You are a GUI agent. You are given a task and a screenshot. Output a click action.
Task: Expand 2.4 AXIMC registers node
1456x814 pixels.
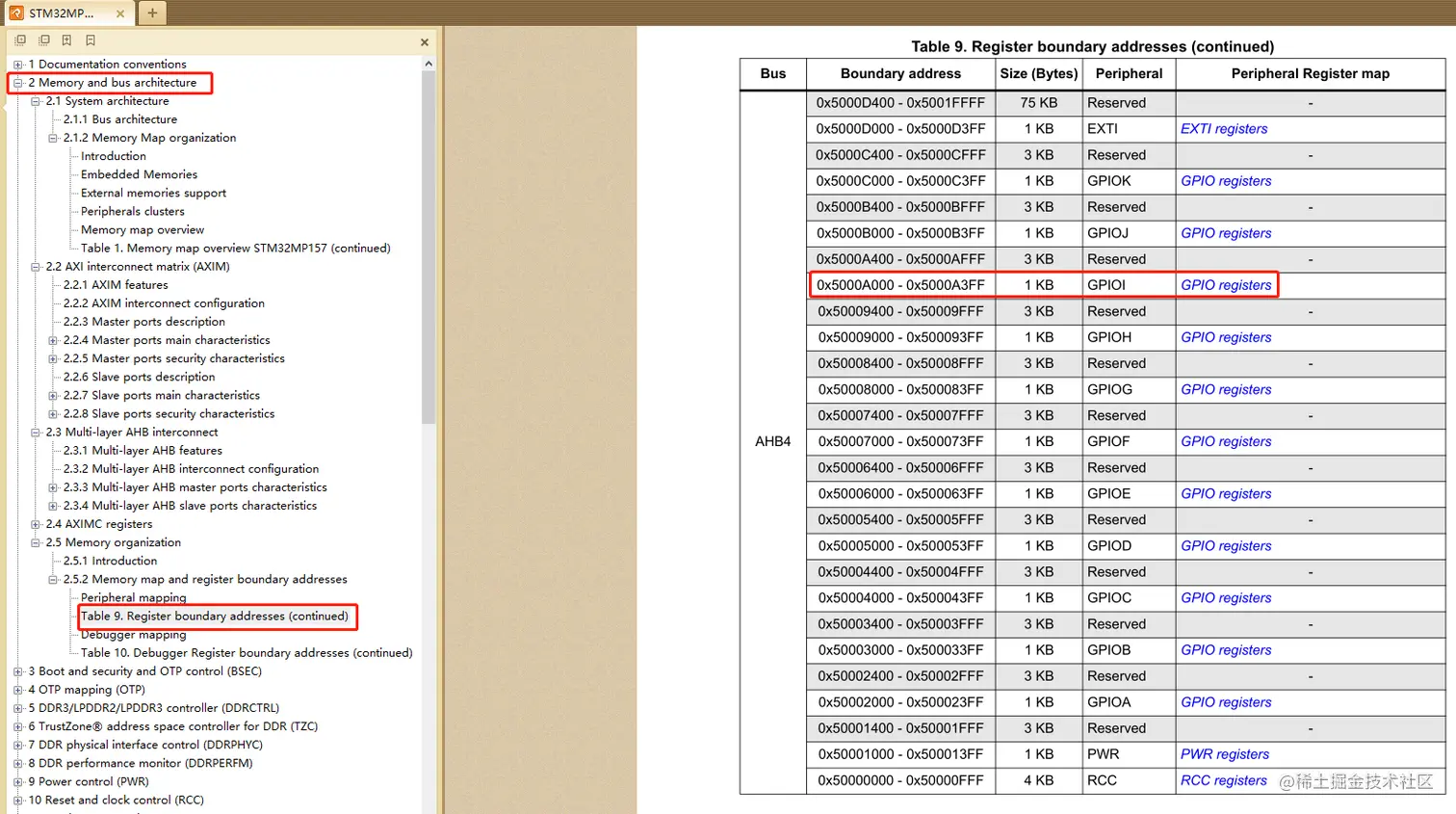36,524
